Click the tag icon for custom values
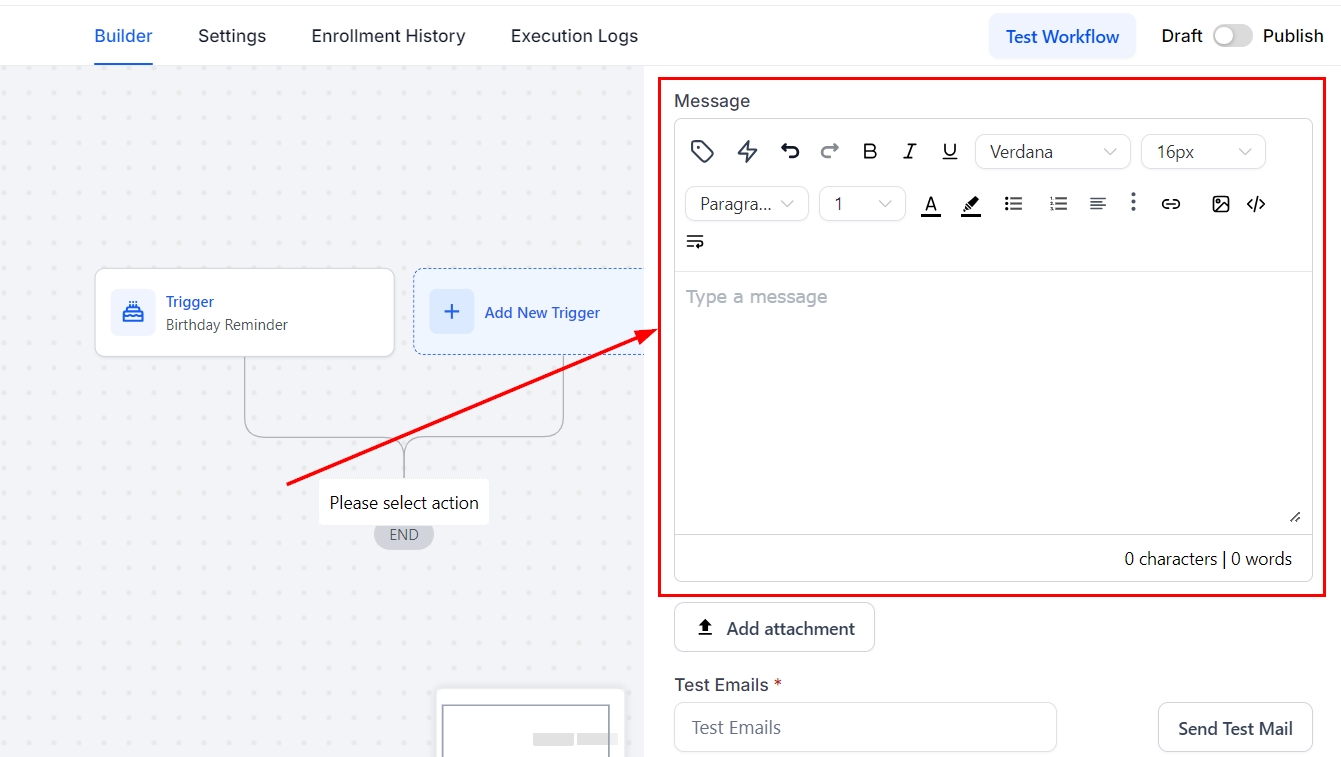Viewport: 1341px width, 757px height. pos(702,151)
